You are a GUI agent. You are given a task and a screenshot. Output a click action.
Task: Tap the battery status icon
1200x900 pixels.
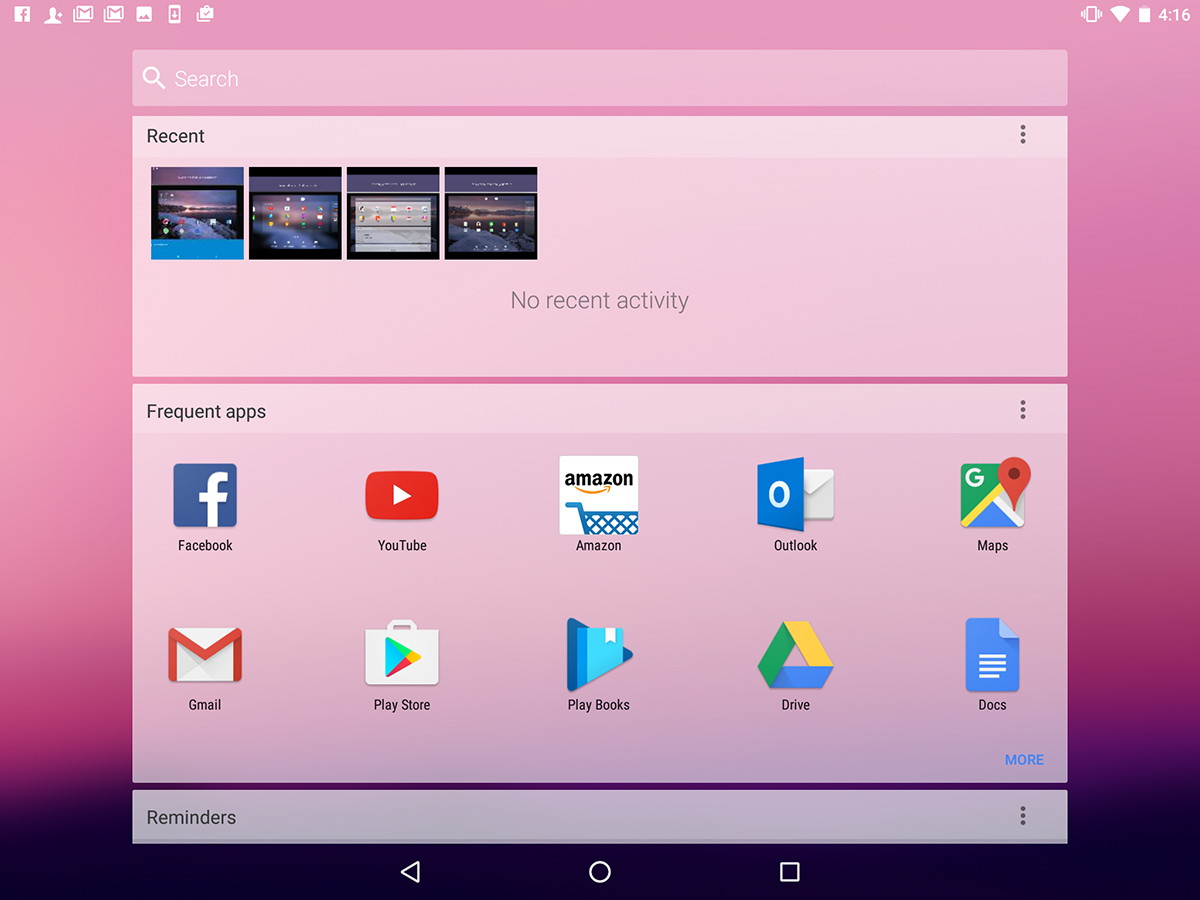pyautogui.click(x=1144, y=15)
